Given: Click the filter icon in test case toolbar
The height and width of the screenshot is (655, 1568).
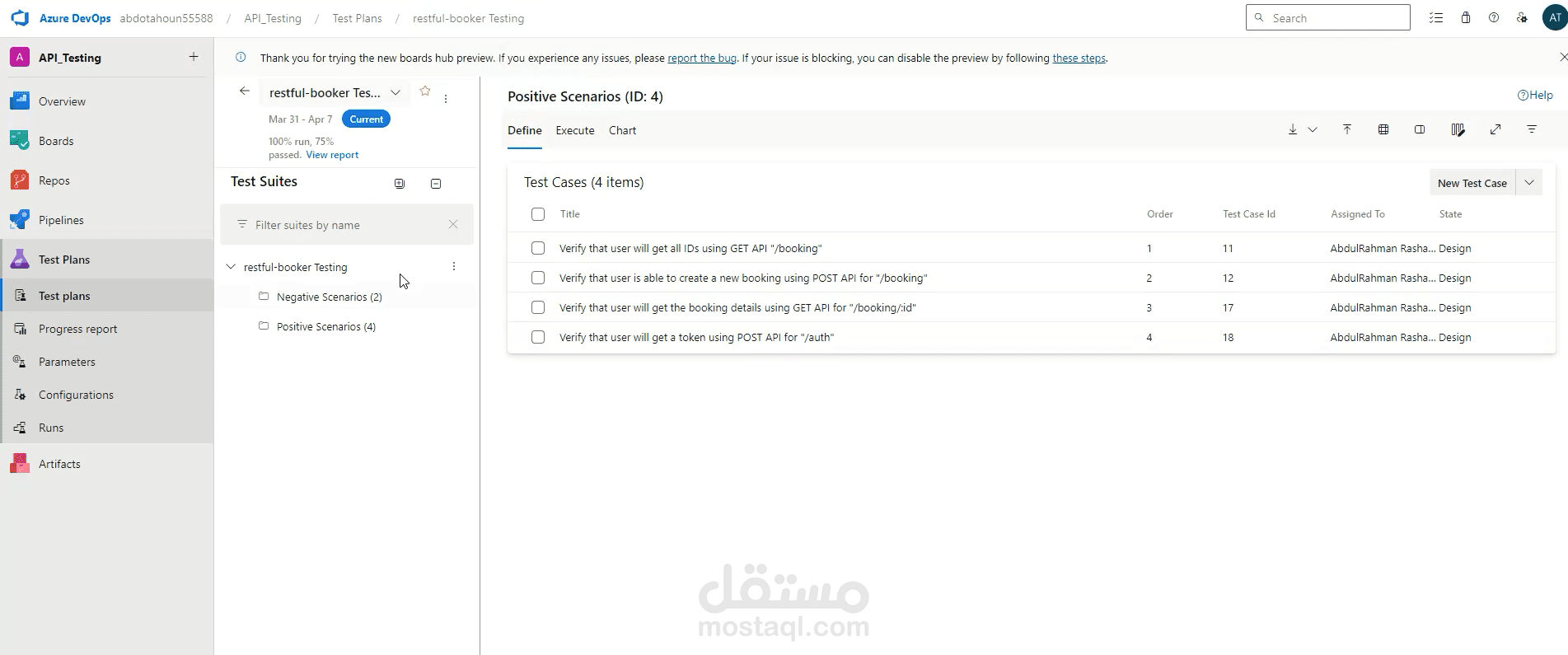Looking at the screenshot, I should click(1532, 130).
